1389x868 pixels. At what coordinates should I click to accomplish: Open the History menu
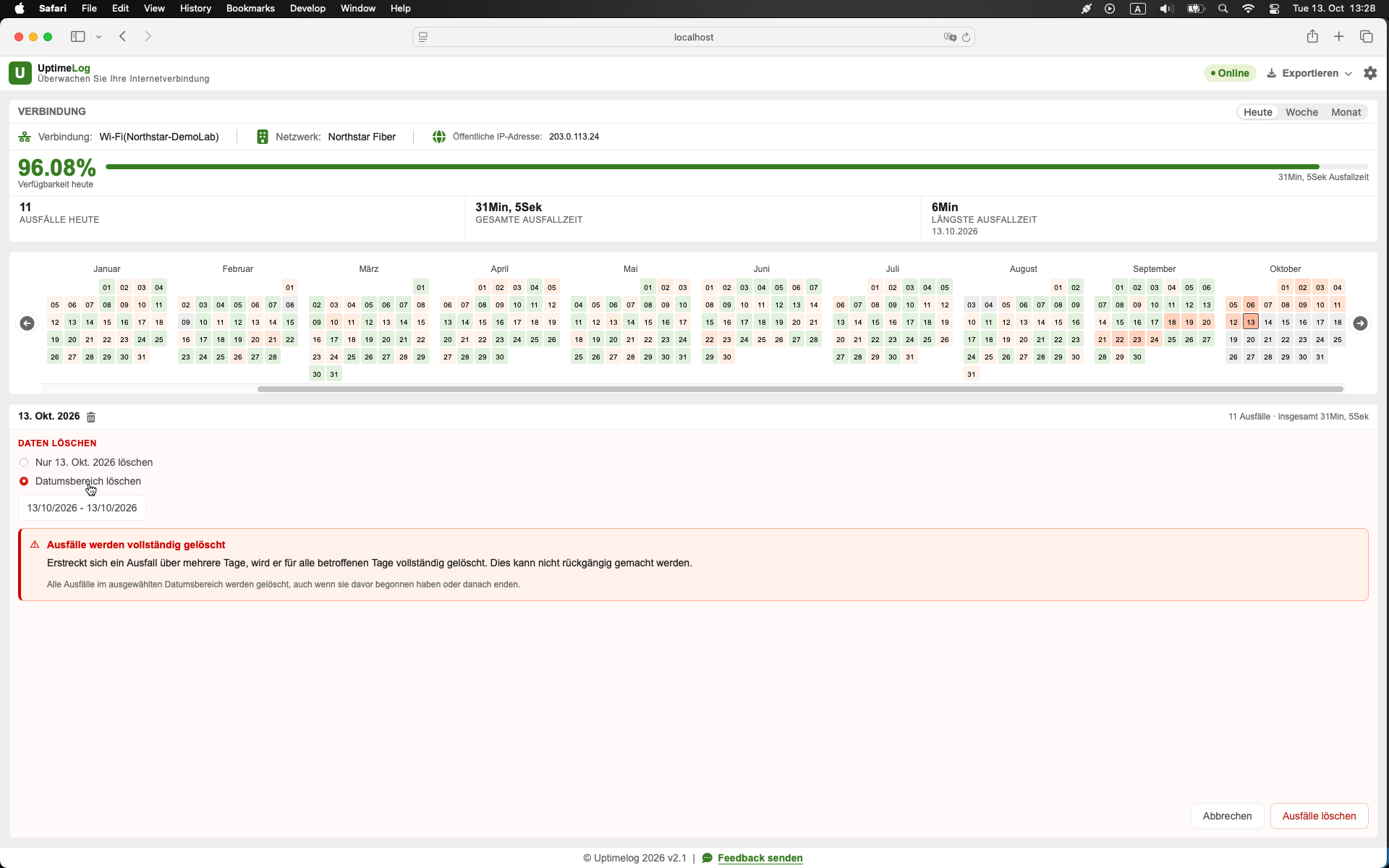pos(195,9)
